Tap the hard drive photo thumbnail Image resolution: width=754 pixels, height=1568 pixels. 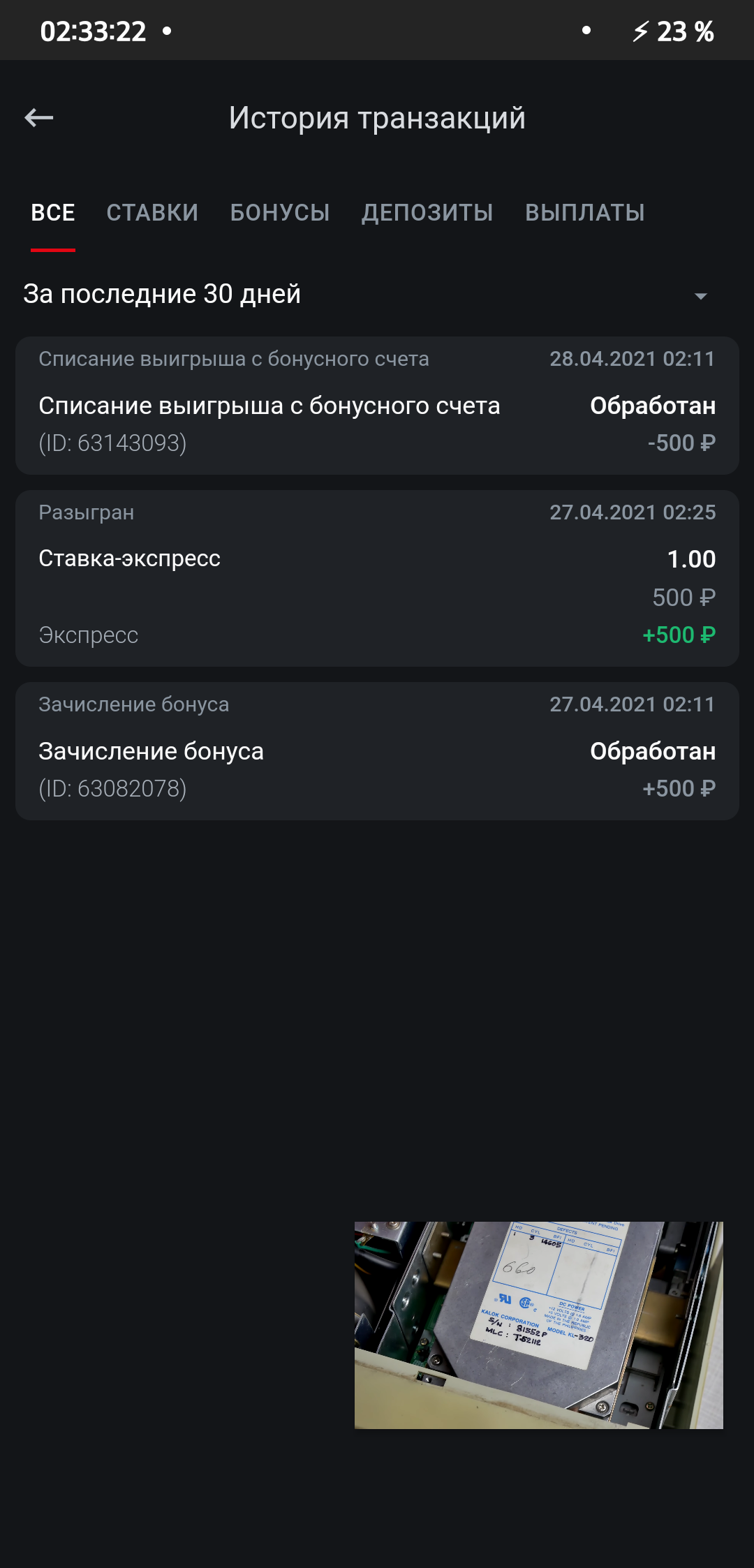539,1325
